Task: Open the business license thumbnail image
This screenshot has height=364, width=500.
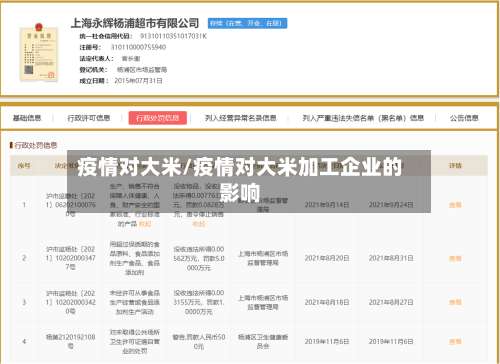Action: tap(39, 52)
